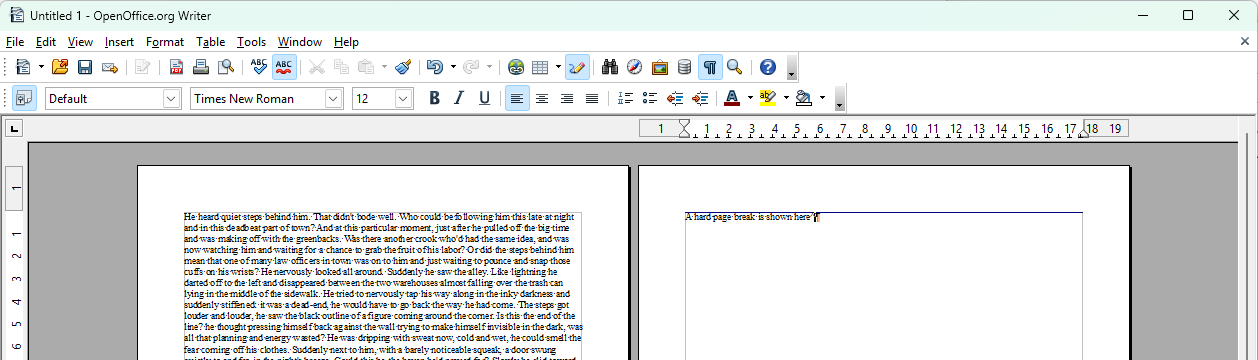Increase the paragraph indent

pos(700,98)
